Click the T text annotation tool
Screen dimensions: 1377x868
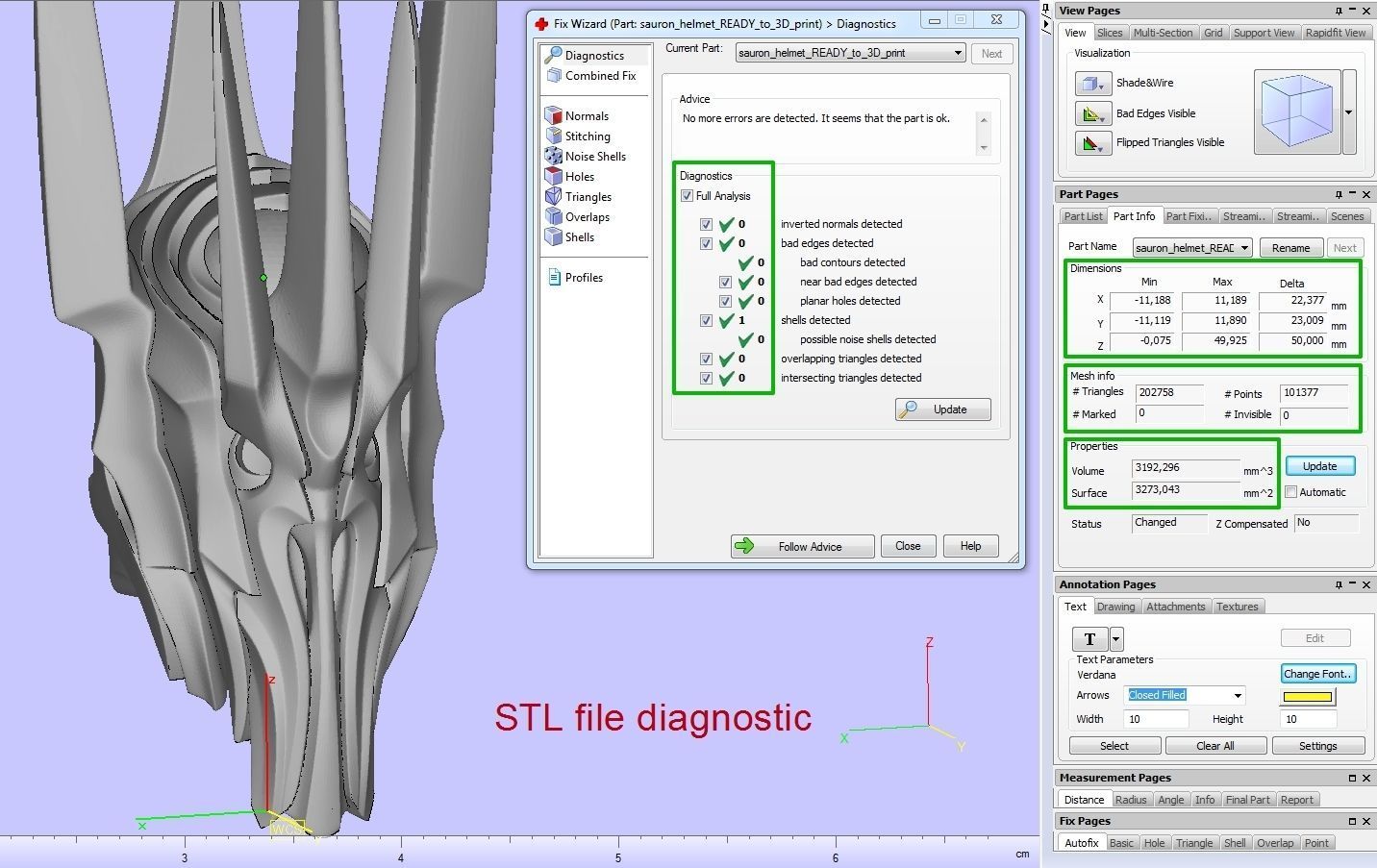[1089, 639]
